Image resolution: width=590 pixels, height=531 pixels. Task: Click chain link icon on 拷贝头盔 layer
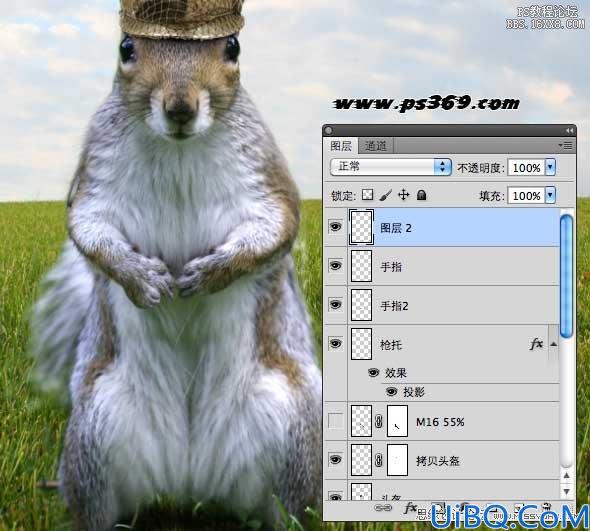tap(379, 460)
